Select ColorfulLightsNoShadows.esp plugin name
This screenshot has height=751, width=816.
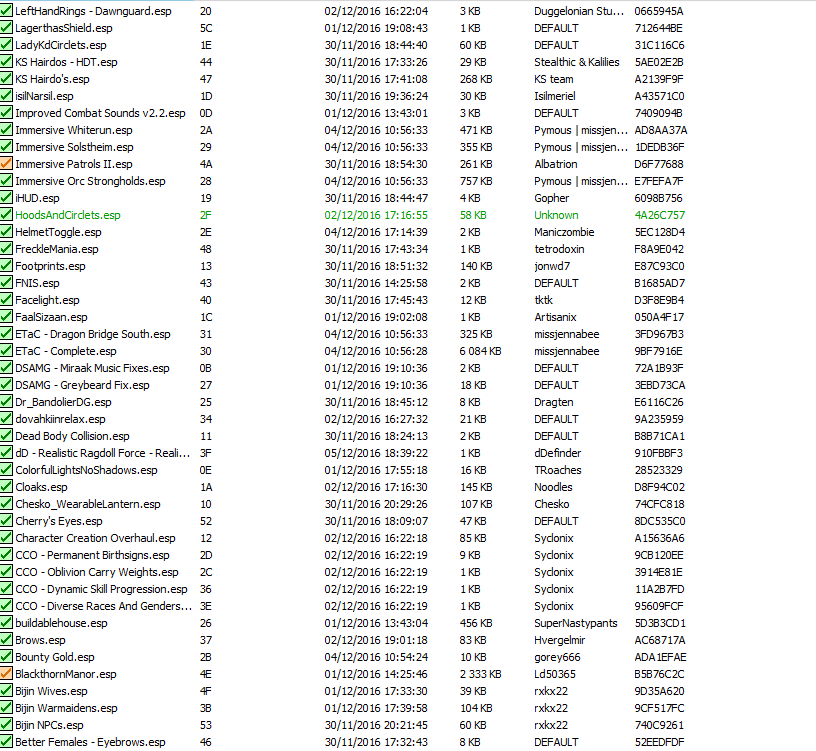tap(86, 470)
